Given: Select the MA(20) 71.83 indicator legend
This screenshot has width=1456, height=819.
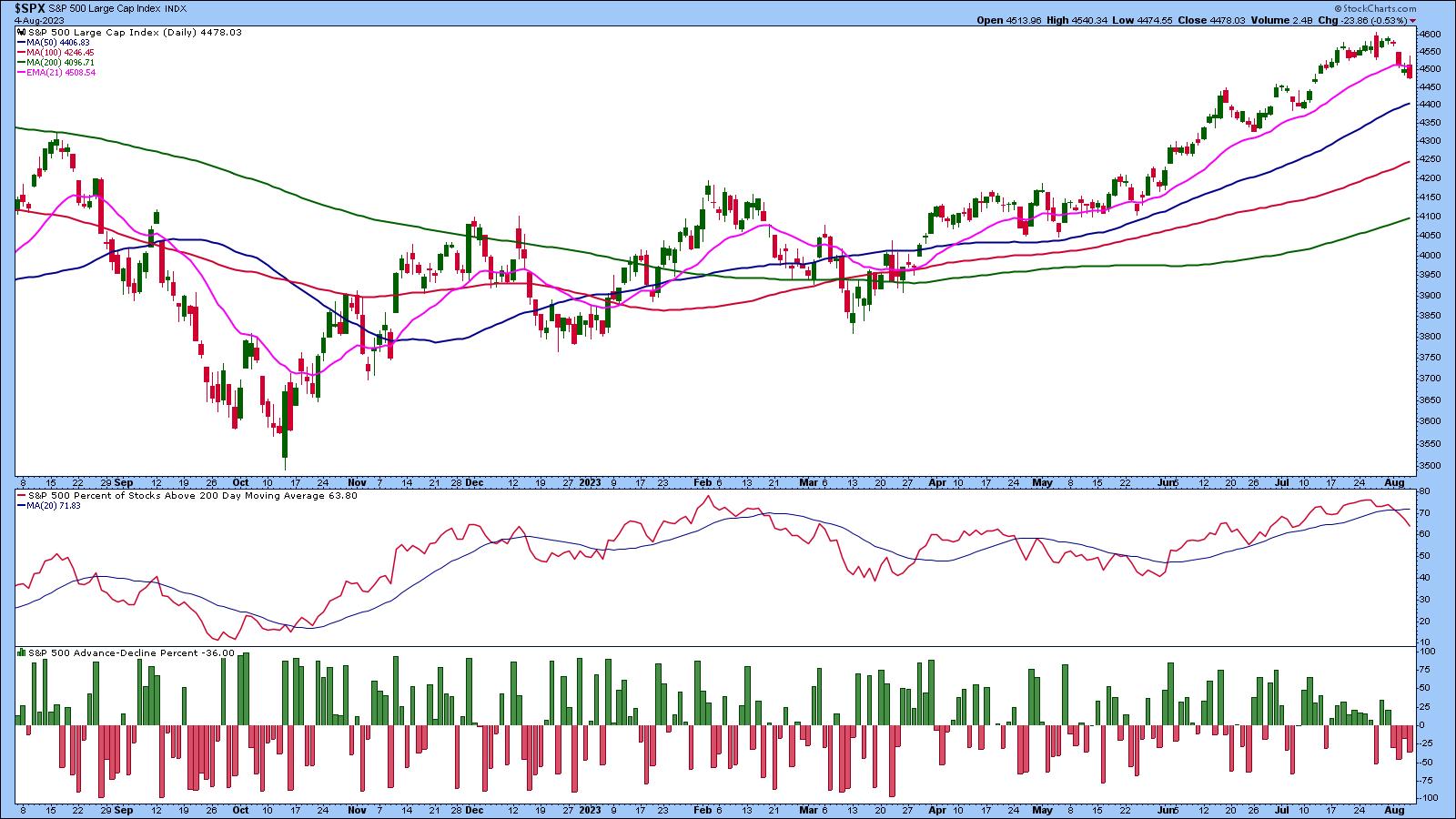Looking at the screenshot, I should 55,506.
